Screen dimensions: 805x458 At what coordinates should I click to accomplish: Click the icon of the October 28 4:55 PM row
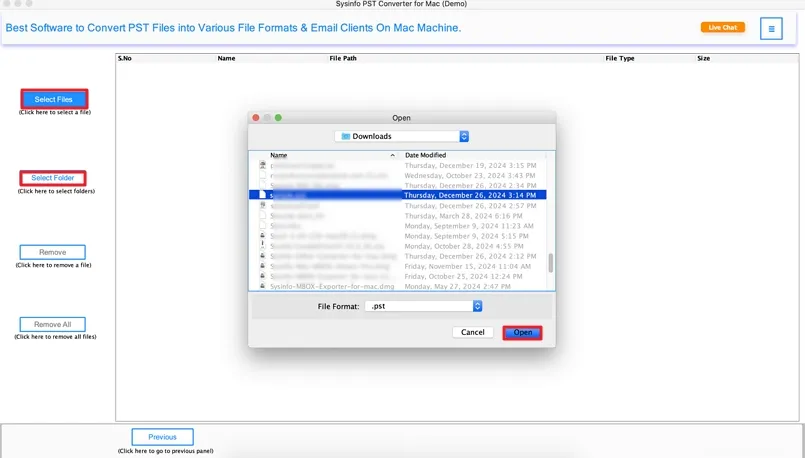[263, 246]
